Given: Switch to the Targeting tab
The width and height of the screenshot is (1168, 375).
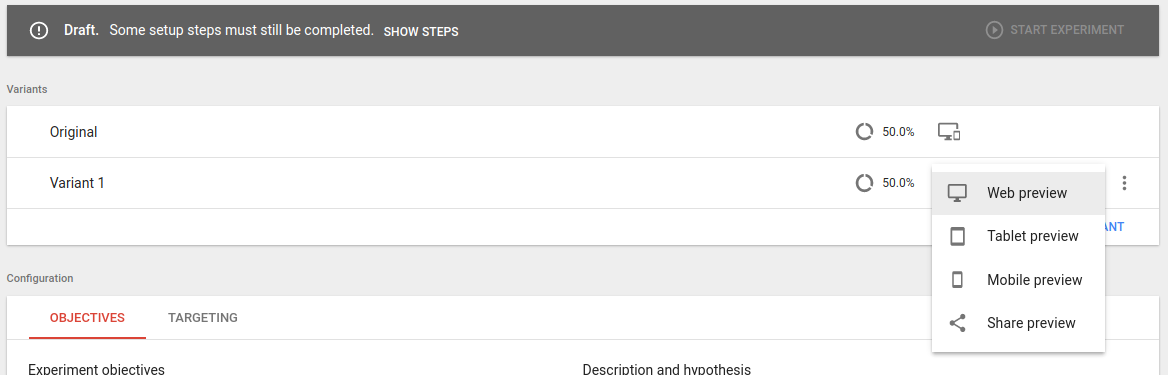Looking at the screenshot, I should (x=203, y=318).
